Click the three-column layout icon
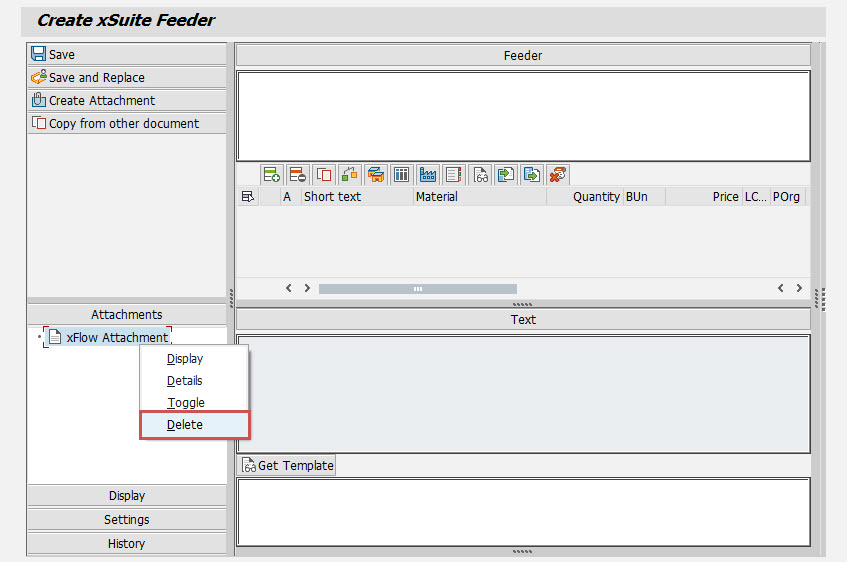 coord(401,175)
